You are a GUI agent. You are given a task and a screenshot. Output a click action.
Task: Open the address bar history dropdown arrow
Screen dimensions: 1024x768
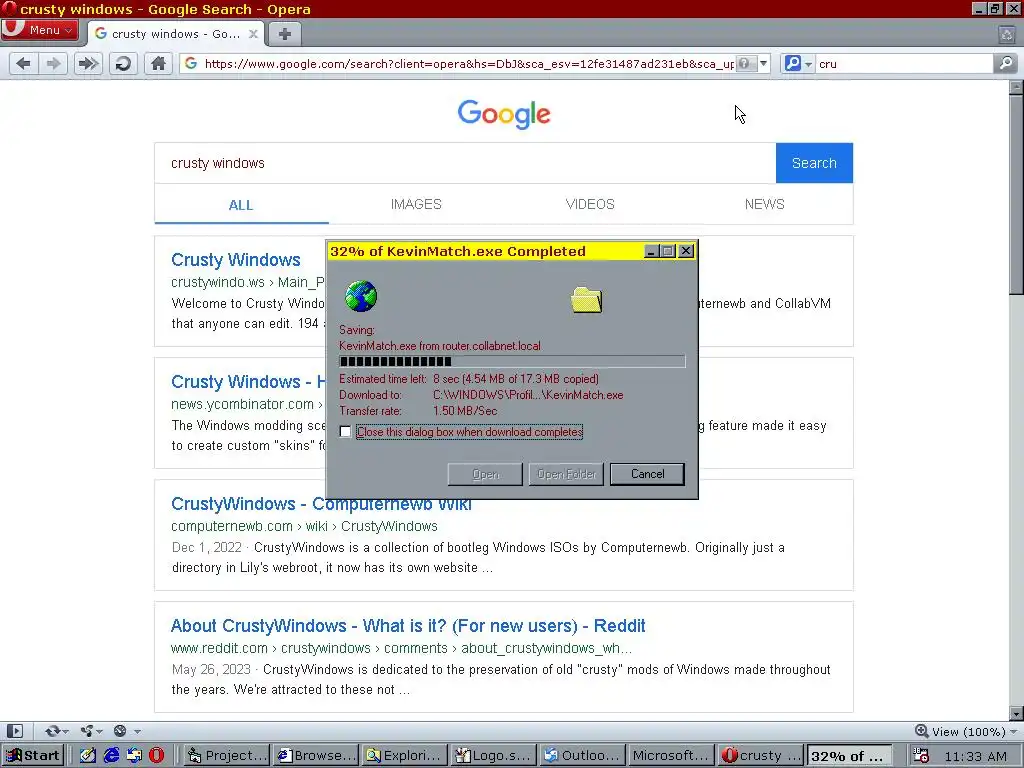point(763,63)
